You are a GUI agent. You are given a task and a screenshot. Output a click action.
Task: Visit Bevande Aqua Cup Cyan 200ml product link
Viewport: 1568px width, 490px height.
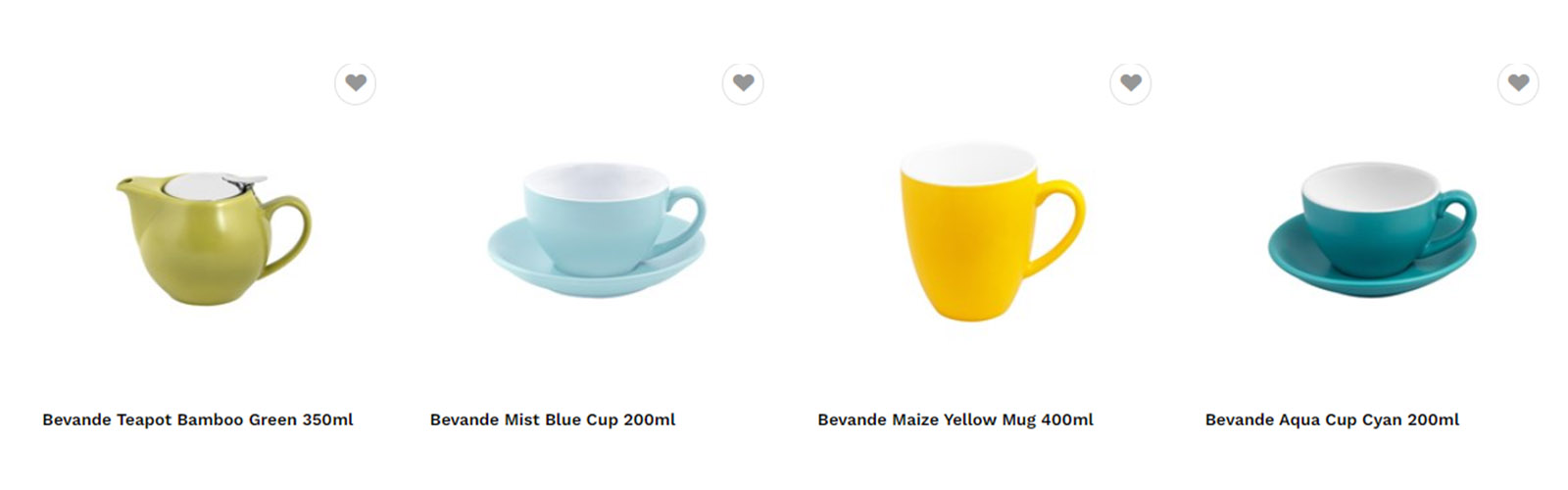pos(1332,419)
